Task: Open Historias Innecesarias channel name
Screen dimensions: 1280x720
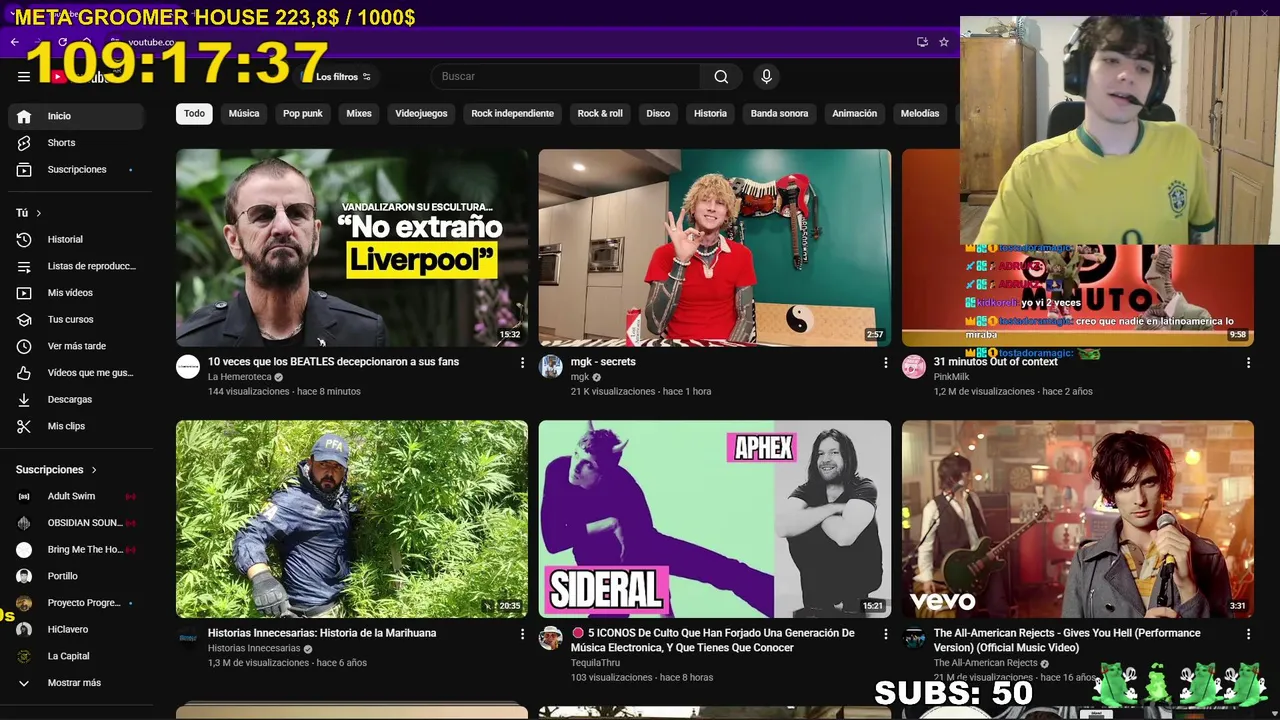Action: point(254,649)
